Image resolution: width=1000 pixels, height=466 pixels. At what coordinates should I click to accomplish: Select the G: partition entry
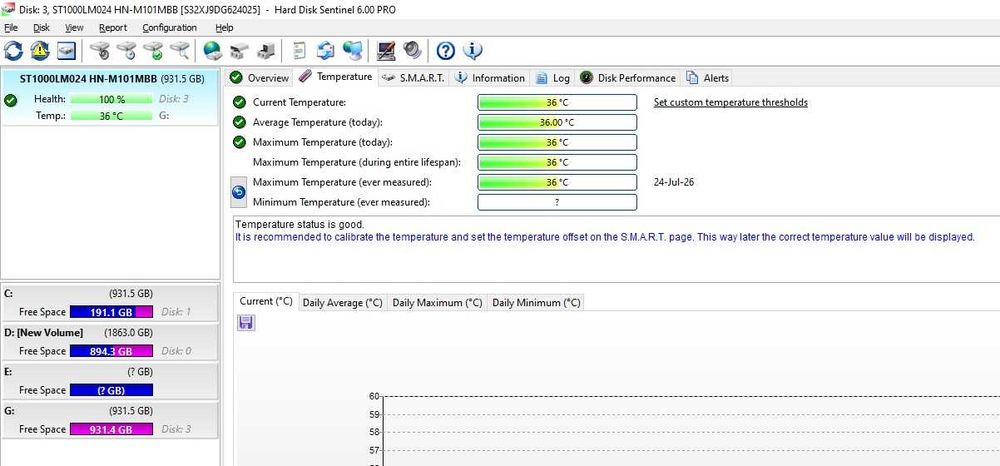click(110, 420)
